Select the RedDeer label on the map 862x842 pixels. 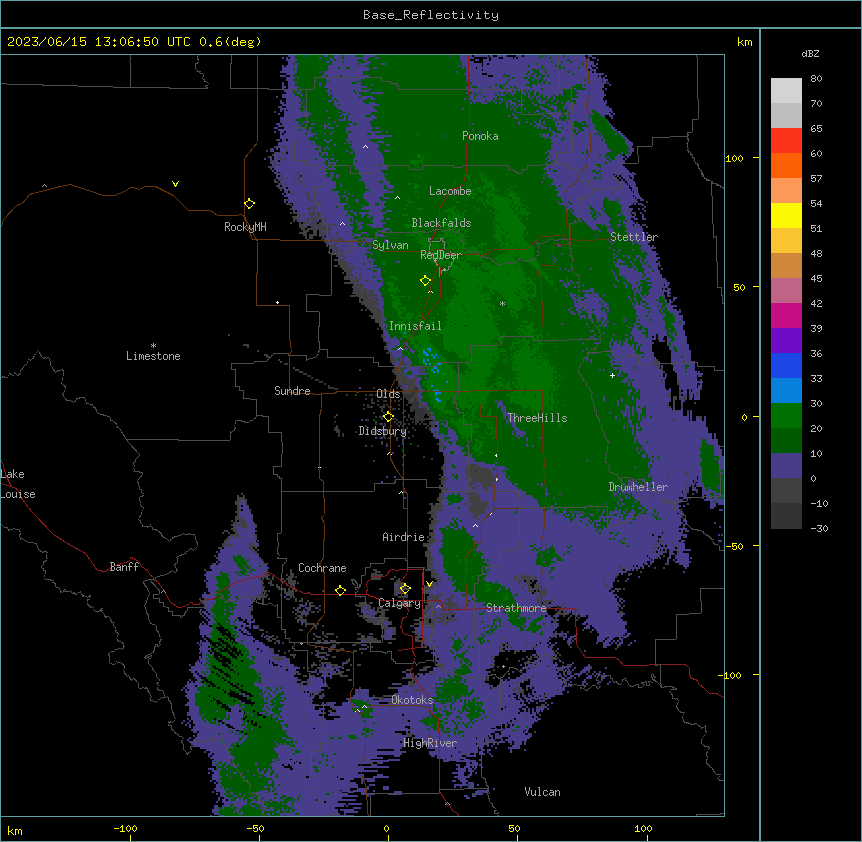tap(441, 255)
